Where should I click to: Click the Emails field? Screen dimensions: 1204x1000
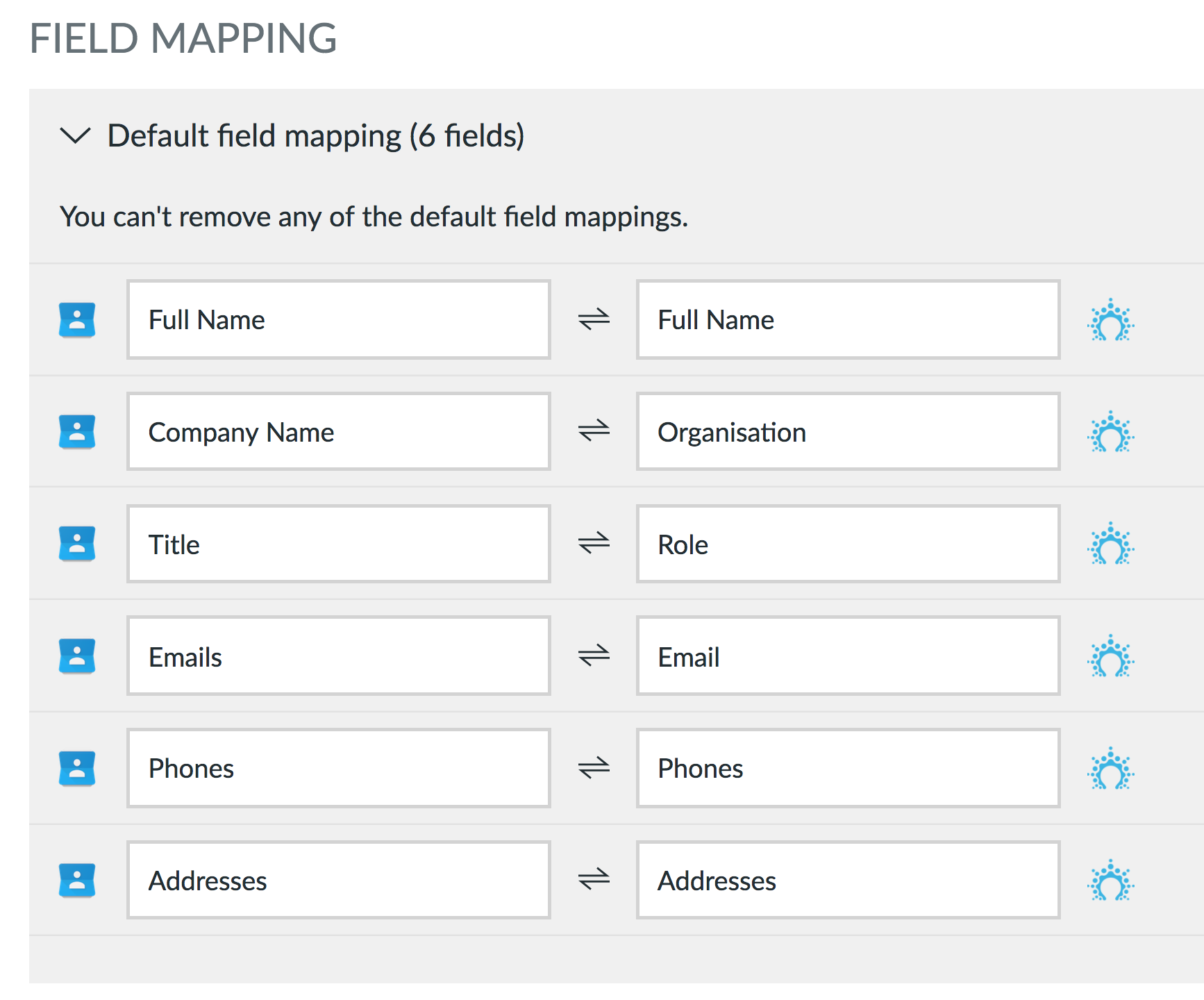(339, 656)
